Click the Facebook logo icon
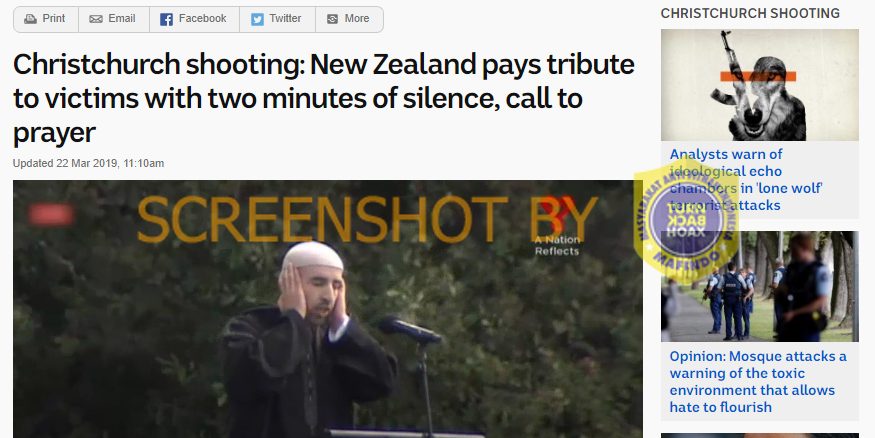Screen dimensions: 875x438 click(166, 20)
